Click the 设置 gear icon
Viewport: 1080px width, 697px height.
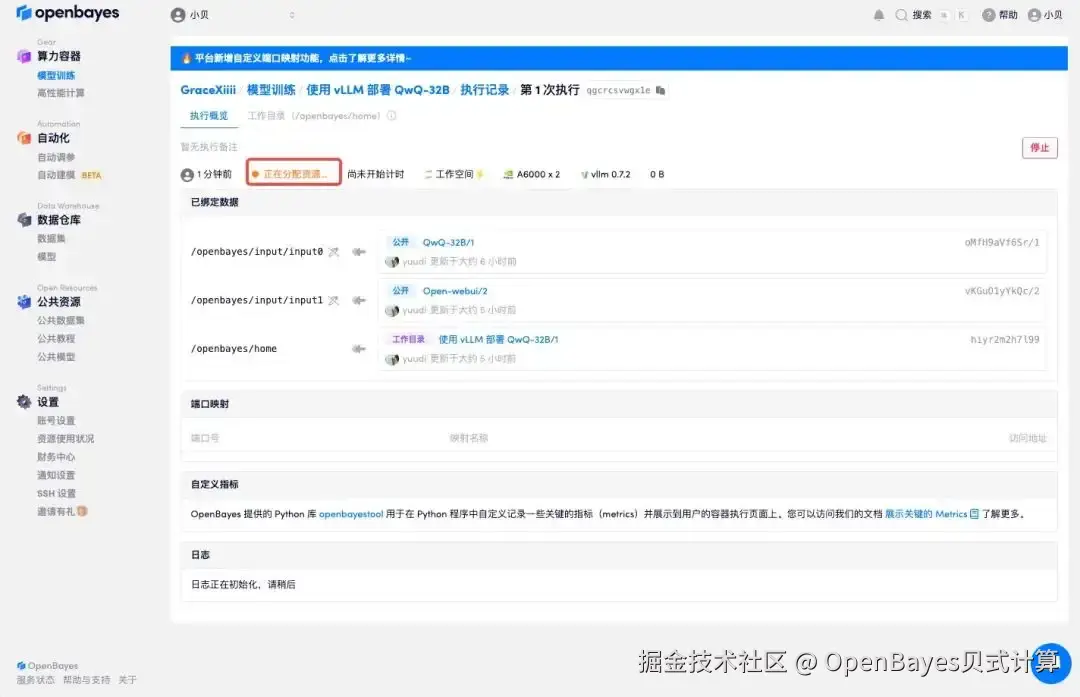[x=23, y=402]
